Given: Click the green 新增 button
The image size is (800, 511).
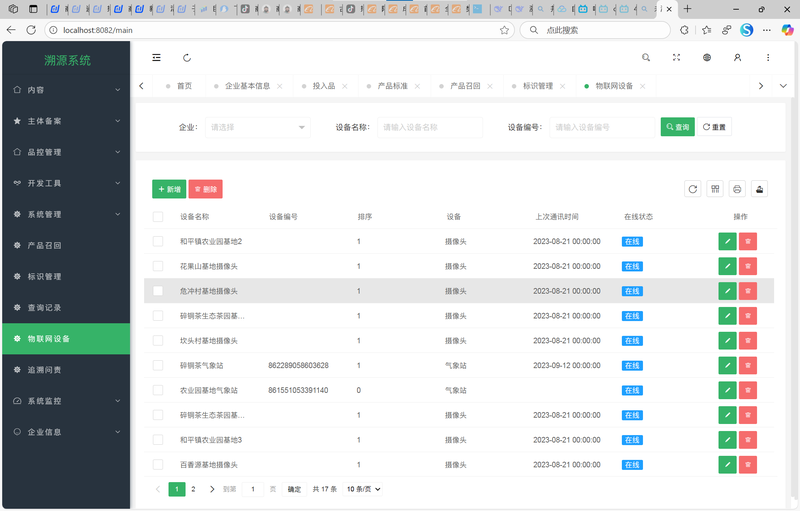Looking at the screenshot, I should [169, 189].
